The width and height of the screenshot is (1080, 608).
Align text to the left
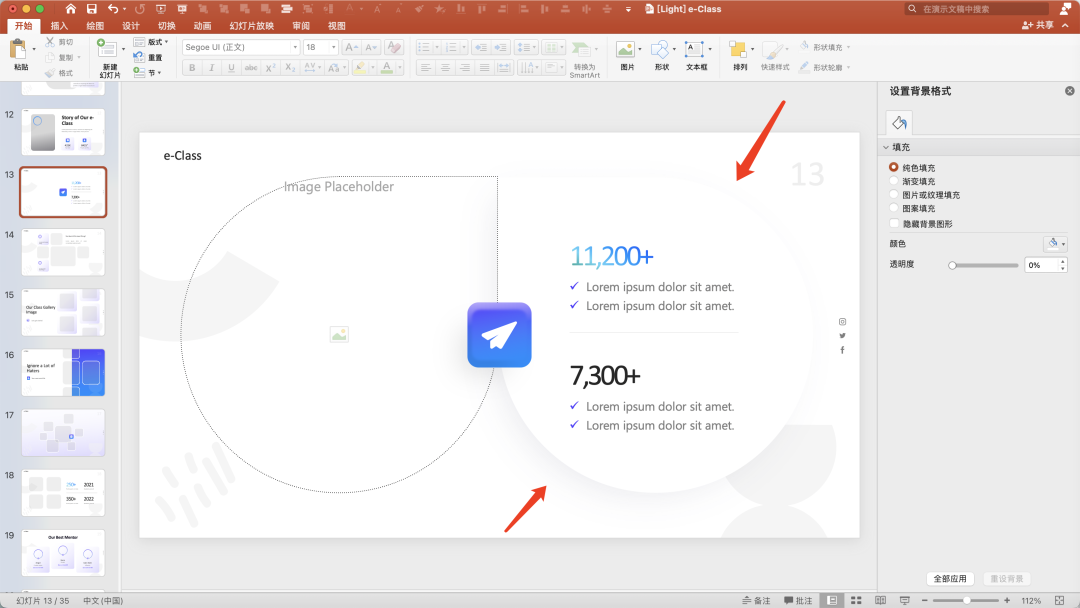426,67
